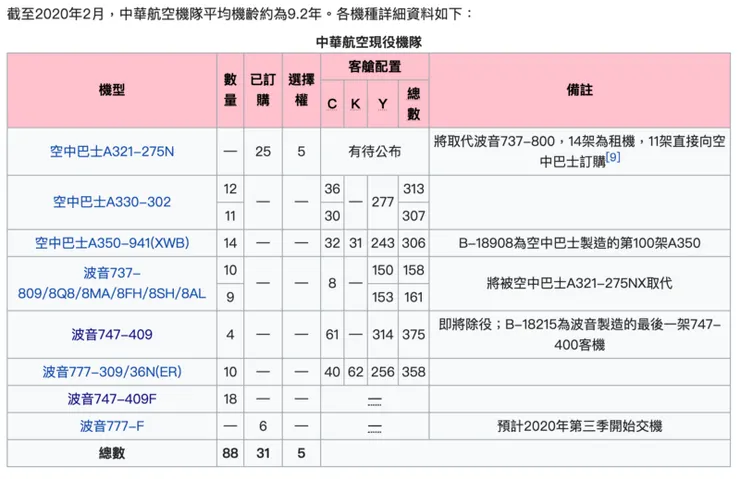Click the 選擇權 column header
Viewport: 740px width, 479px height.
pyautogui.click(x=301, y=90)
